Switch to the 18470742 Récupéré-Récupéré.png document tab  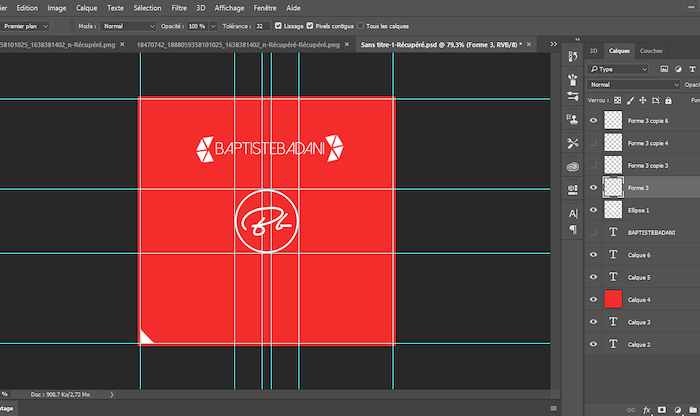[x=238, y=45]
